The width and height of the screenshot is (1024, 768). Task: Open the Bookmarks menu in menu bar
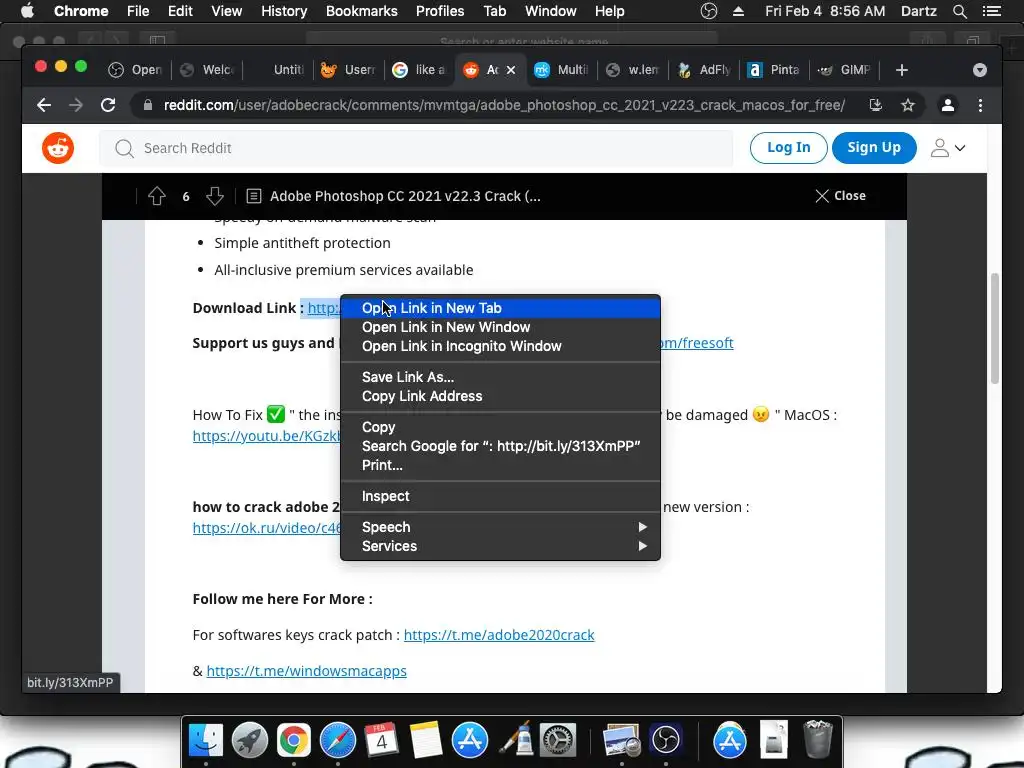click(361, 11)
